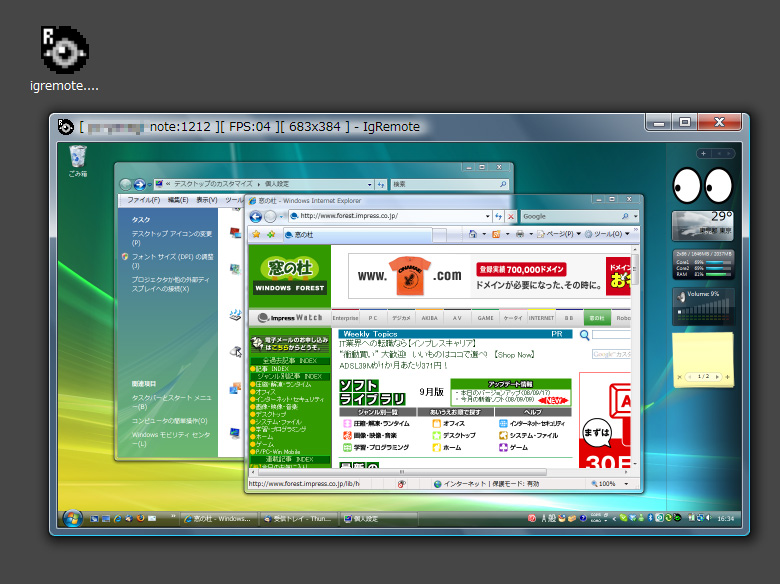Click the Google search magnifier in IE

point(625,216)
